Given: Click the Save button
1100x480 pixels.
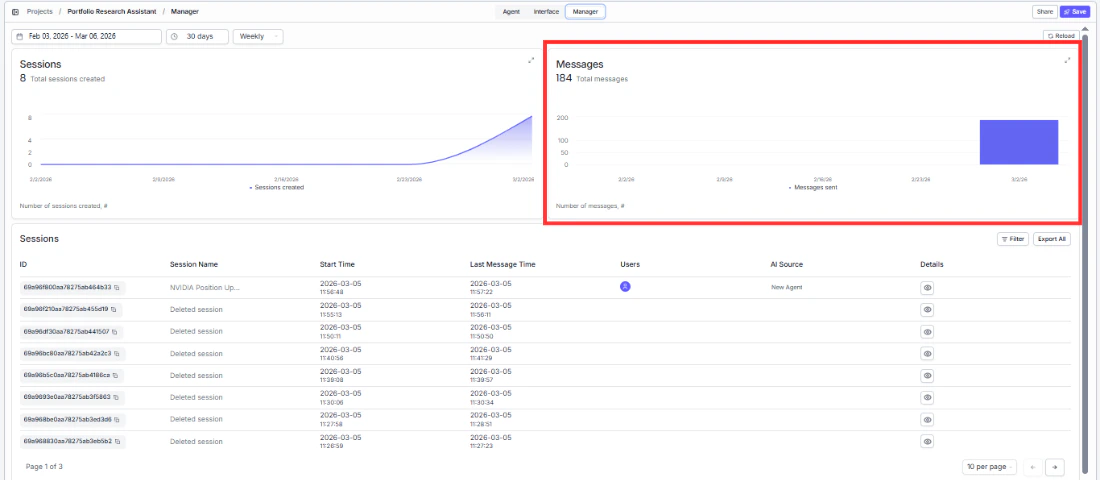Looking at the screenshot, I should (1075, 12).
